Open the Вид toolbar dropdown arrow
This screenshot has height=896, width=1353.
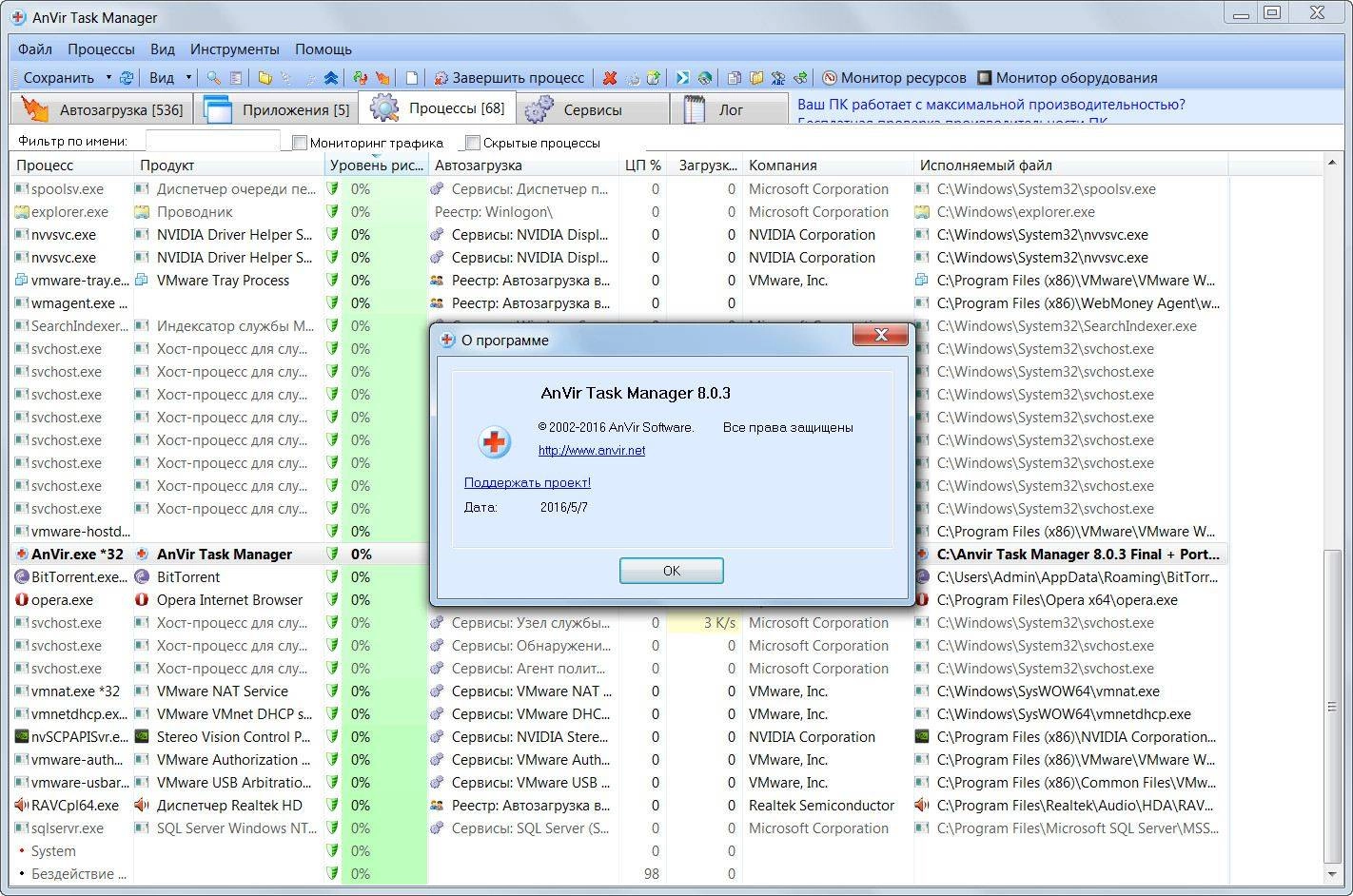[188, 78]
